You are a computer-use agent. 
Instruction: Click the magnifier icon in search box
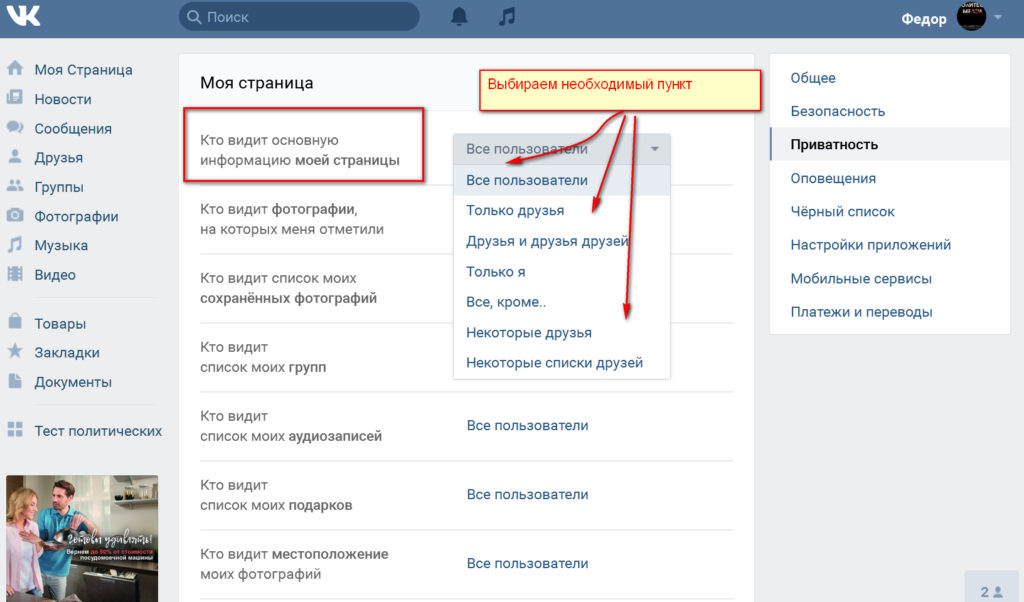pos(194,17)
